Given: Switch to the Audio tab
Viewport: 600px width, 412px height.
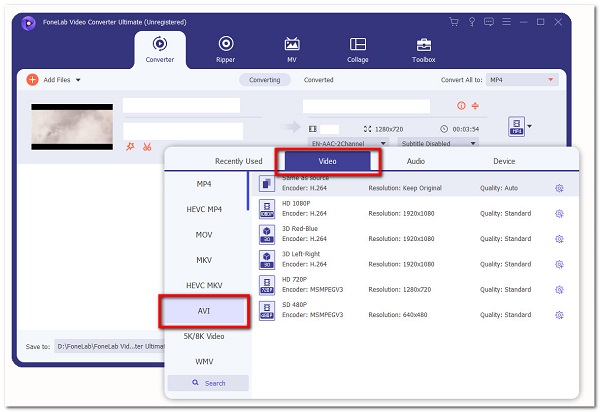Looking at the screenshot, I should (x=416, y=161).
